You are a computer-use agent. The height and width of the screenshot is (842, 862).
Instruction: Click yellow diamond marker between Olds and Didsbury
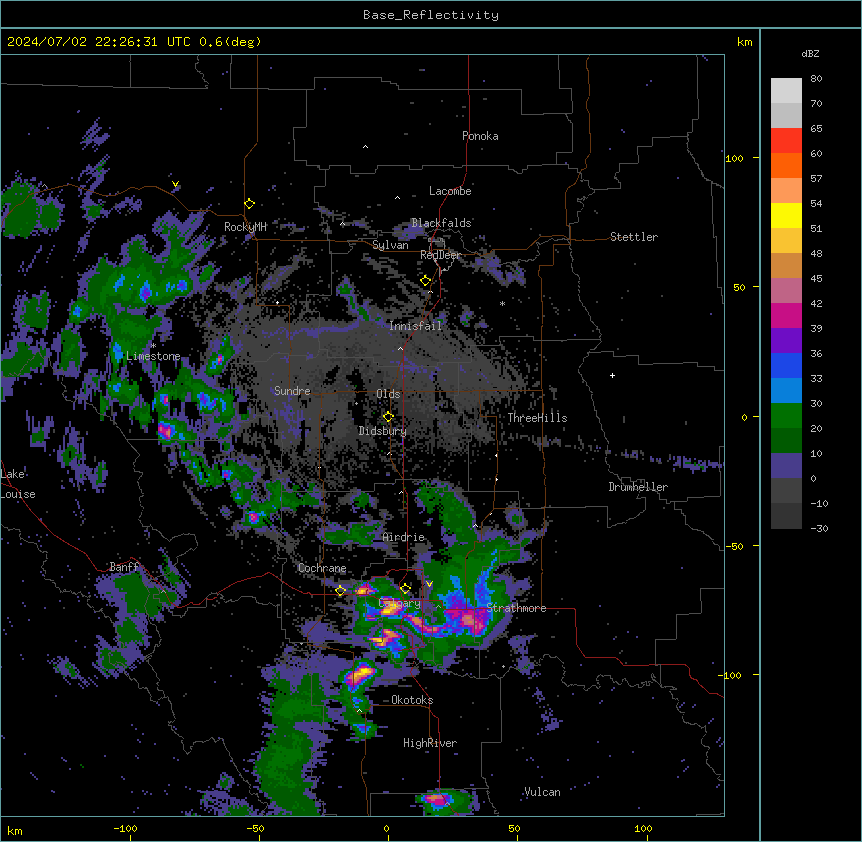pyautogui.click(x=388, y=417)
